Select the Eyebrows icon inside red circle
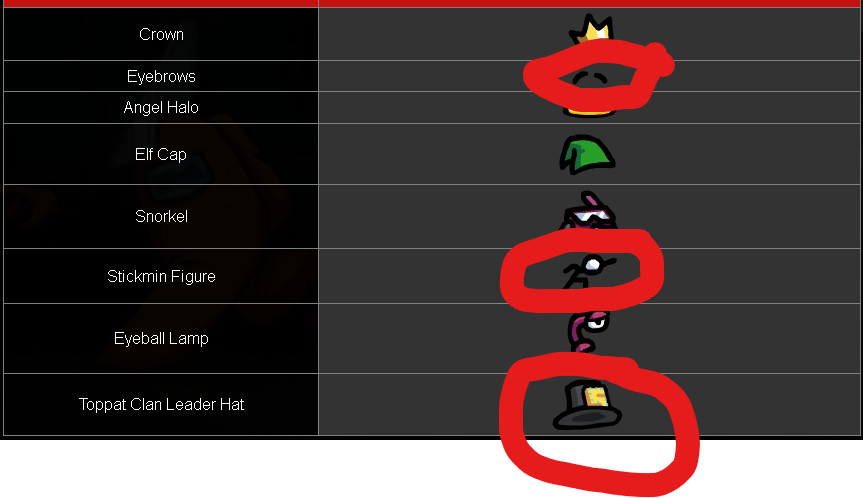The width and height of the screenshot is (863, 498). coord(590,80)
